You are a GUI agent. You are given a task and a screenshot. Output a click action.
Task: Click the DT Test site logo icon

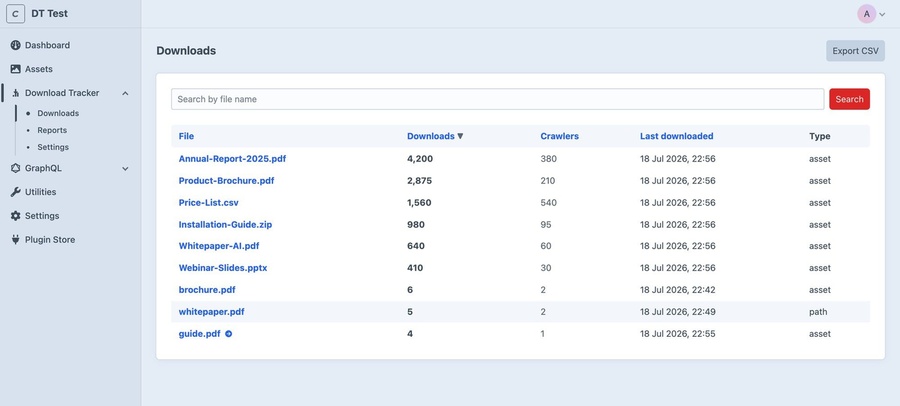pos(15,14)
